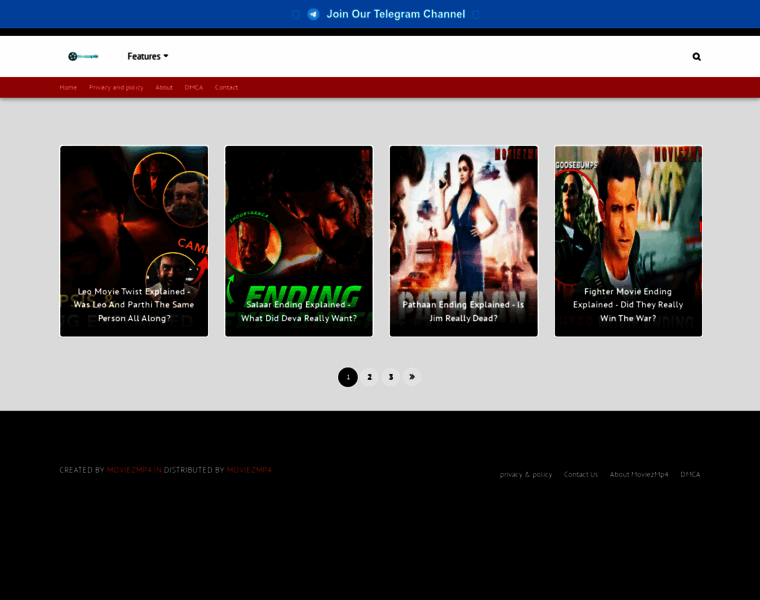Open Privacy and policy nav item
The height and width of the screenshot is (600, 760).
(116, 87)
